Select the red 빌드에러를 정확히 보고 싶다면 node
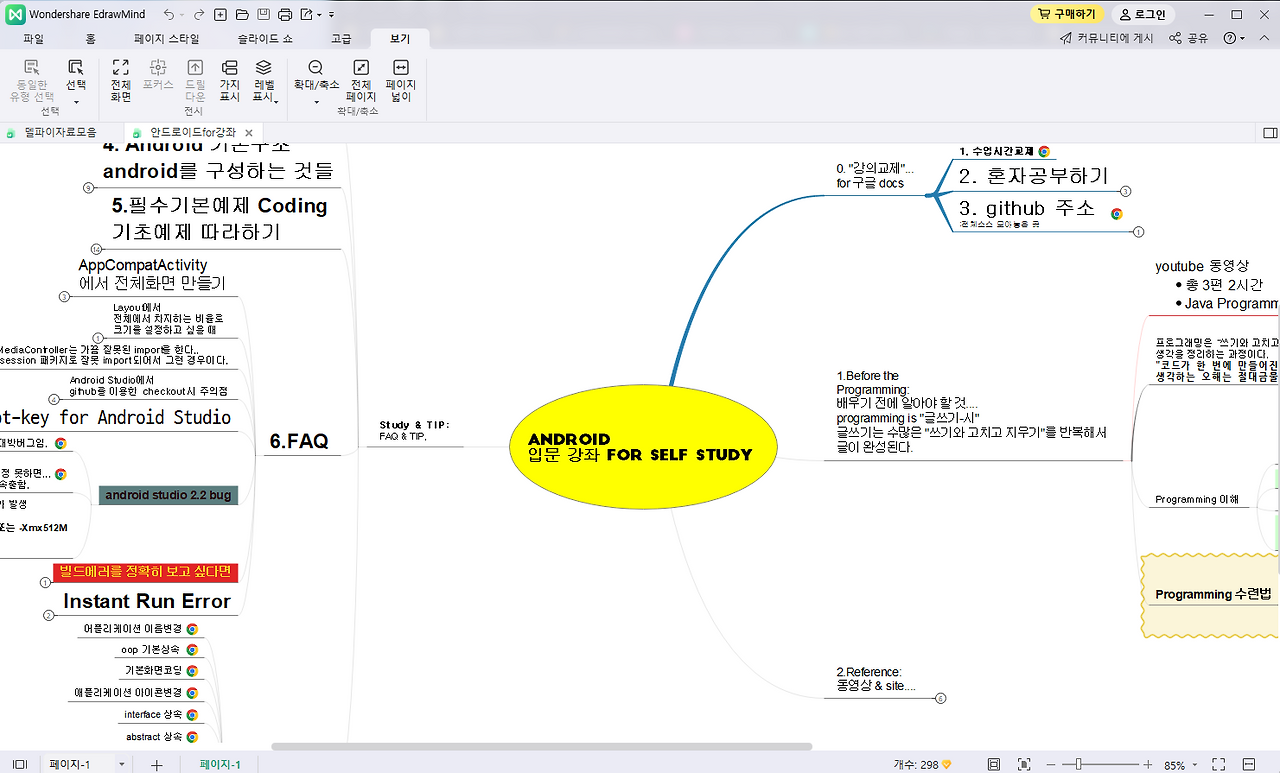The image size is (1280, 773). pyautogui.click(x=145, y=572)
